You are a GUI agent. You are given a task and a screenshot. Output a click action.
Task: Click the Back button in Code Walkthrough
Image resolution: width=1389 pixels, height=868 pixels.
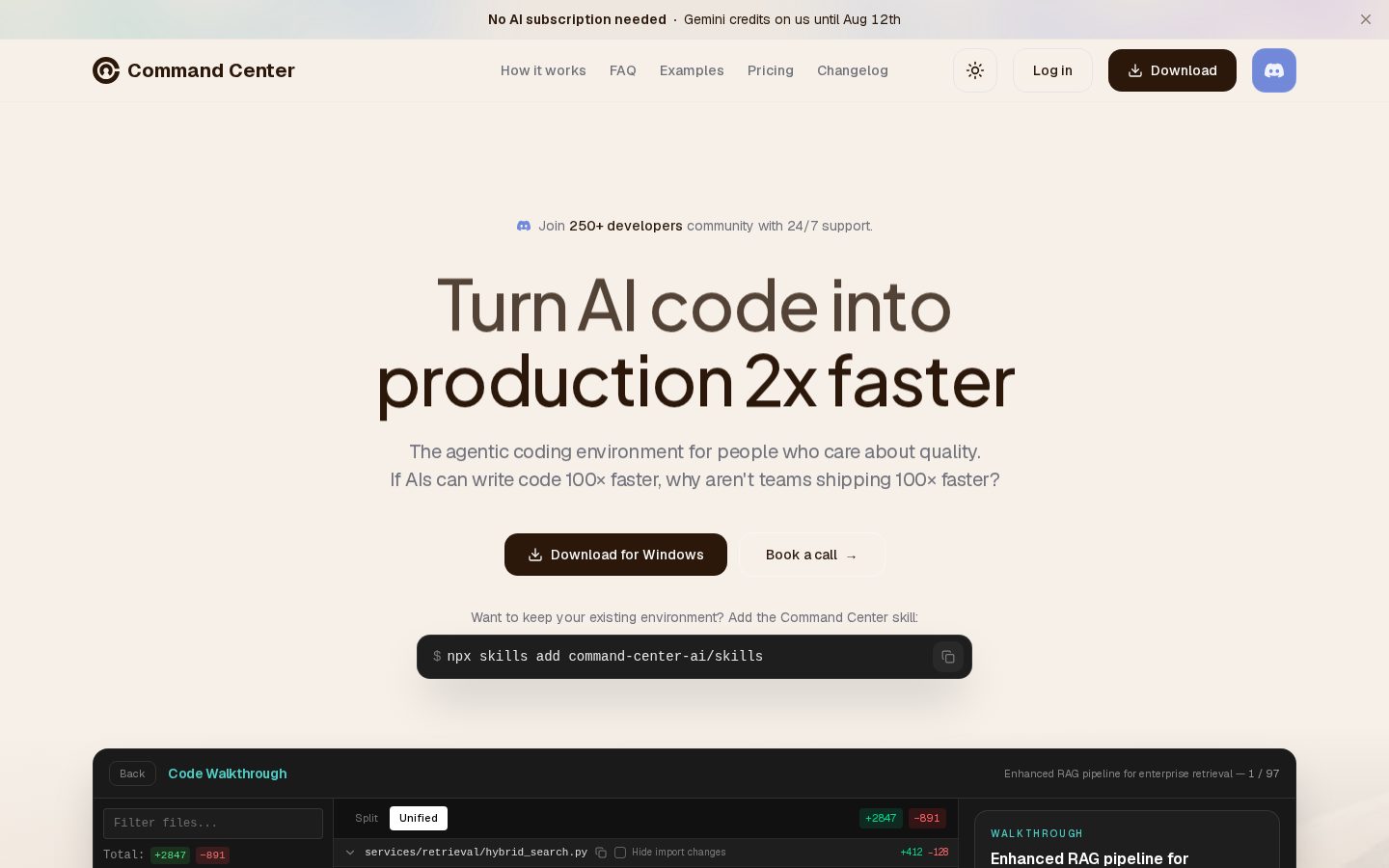click(132, 773)
